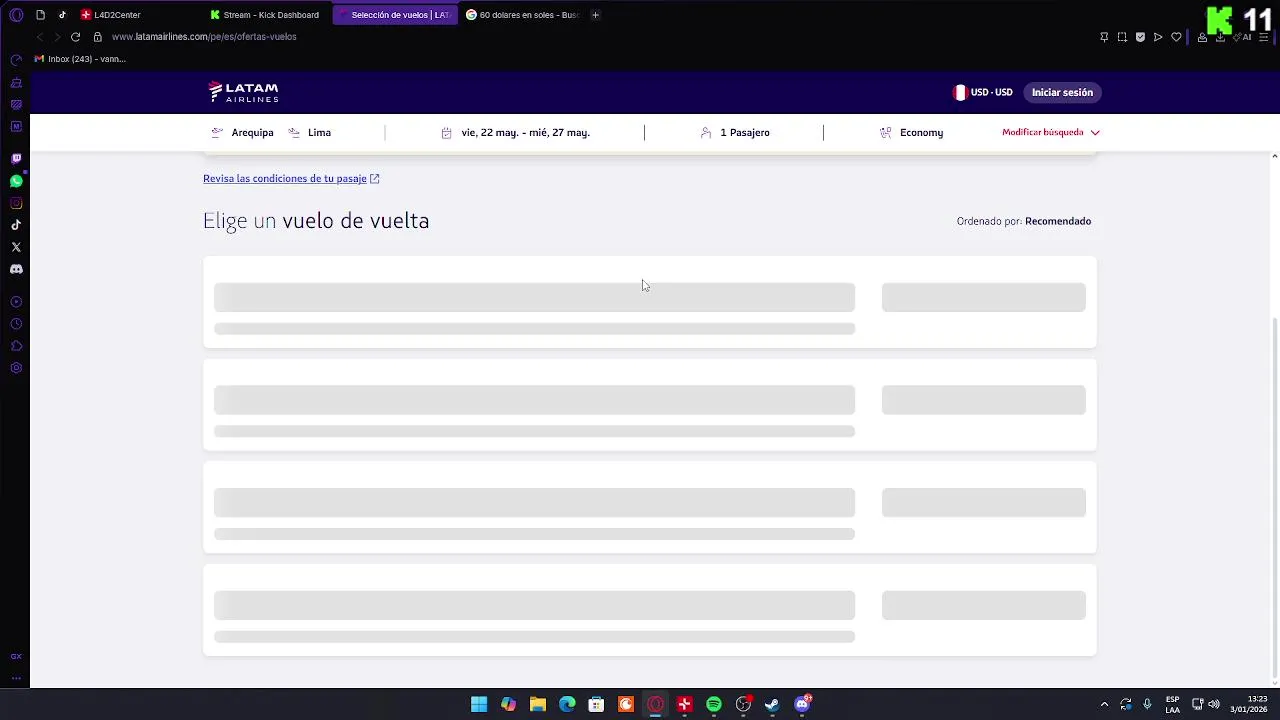Expand the Modificar búsqueda dropdown
Screen dimensions: 1280x720
[x=1051, y=132]
